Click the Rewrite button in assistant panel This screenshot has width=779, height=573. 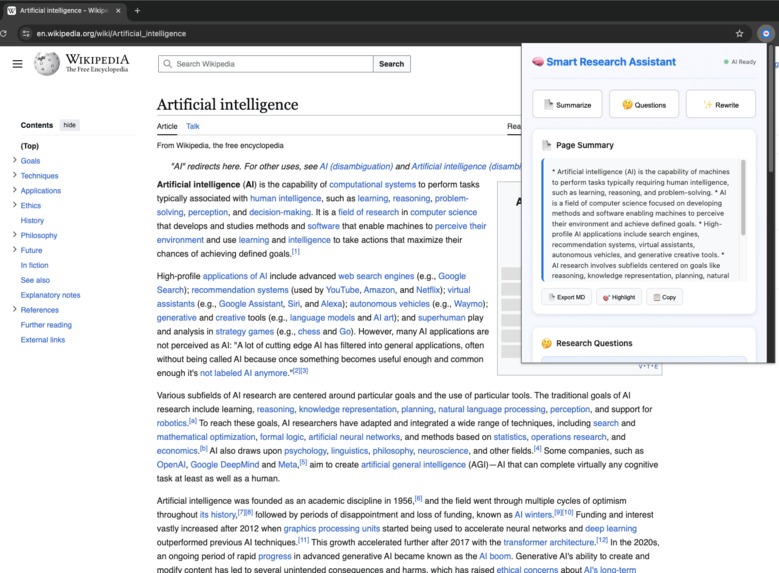[x=720, y=104]
